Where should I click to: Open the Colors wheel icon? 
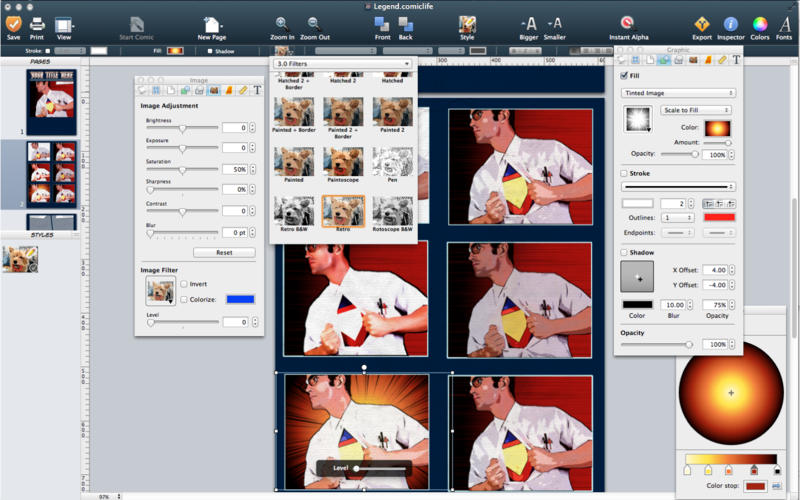760,23
